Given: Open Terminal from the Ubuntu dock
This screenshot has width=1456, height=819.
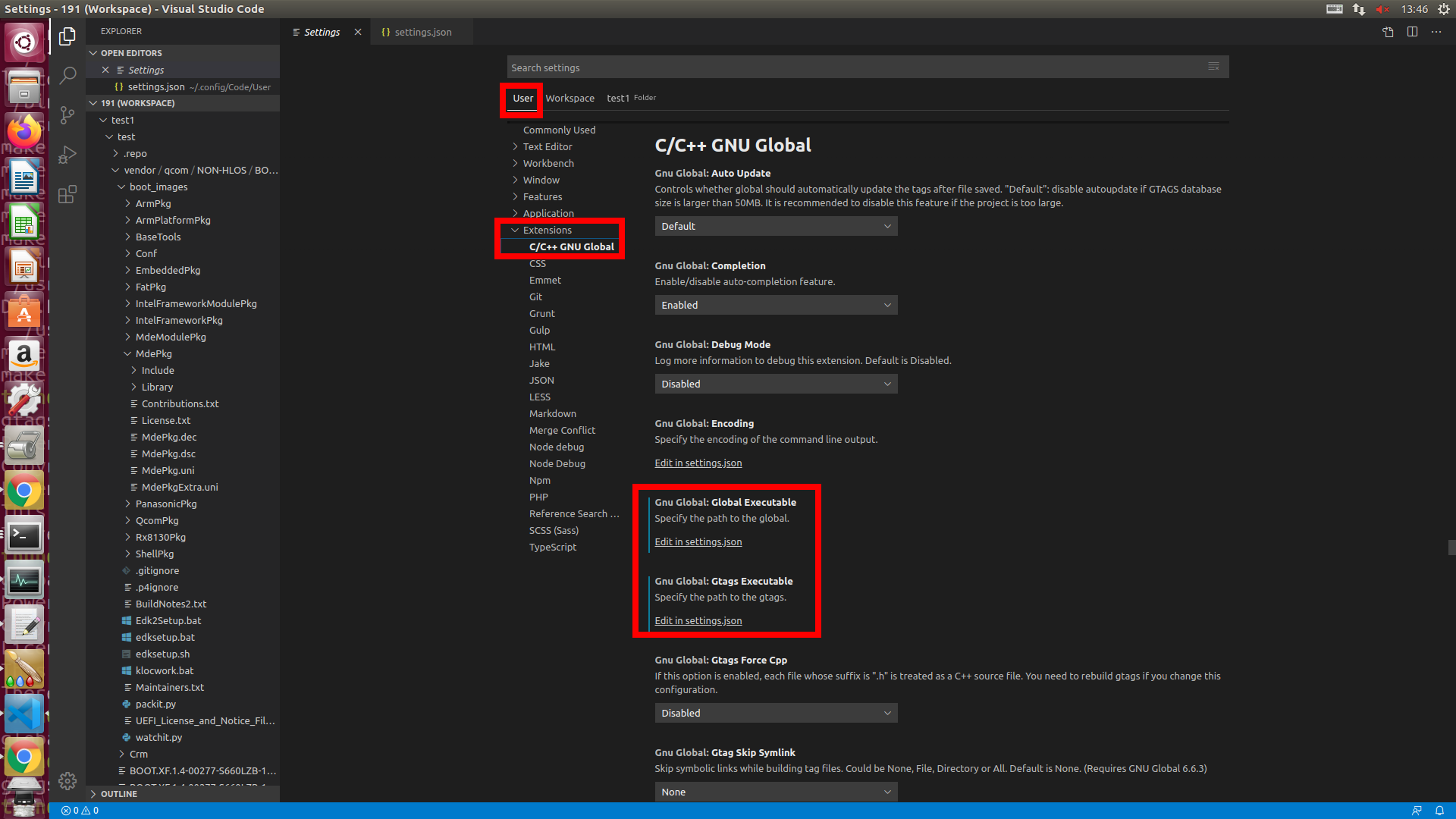Looking at the screenshot, I should point(24,535).
